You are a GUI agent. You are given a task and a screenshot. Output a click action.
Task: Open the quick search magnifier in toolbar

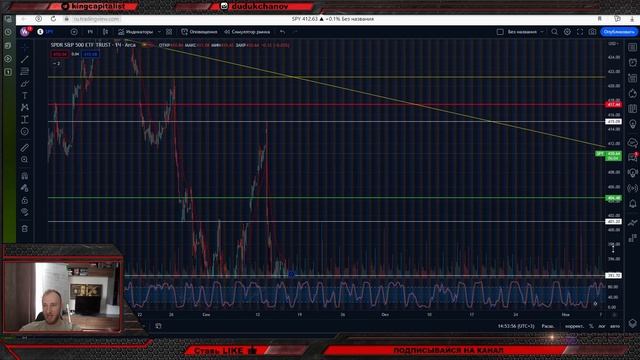[554, 31]
